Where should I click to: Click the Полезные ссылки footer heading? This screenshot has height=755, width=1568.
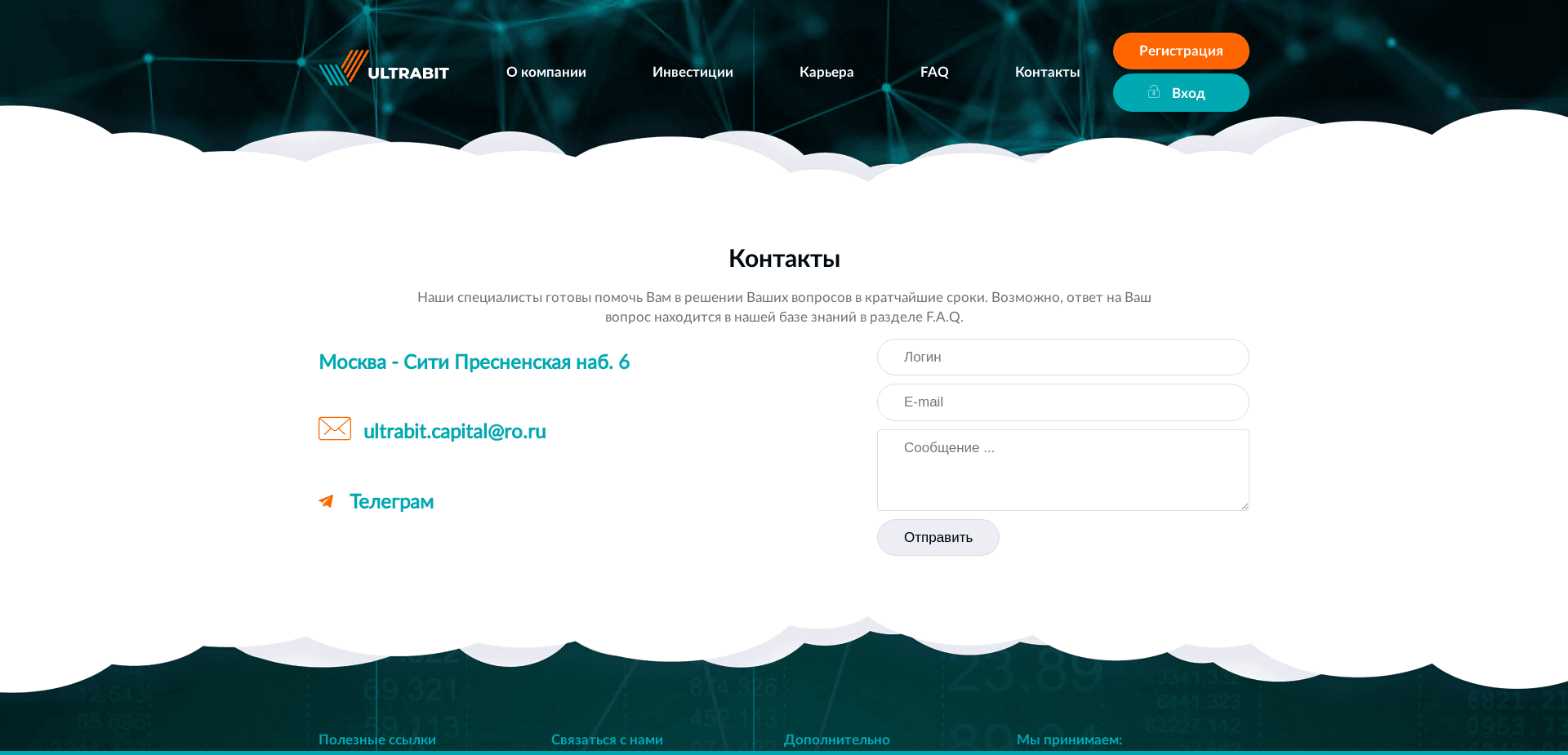pos(376,739)
